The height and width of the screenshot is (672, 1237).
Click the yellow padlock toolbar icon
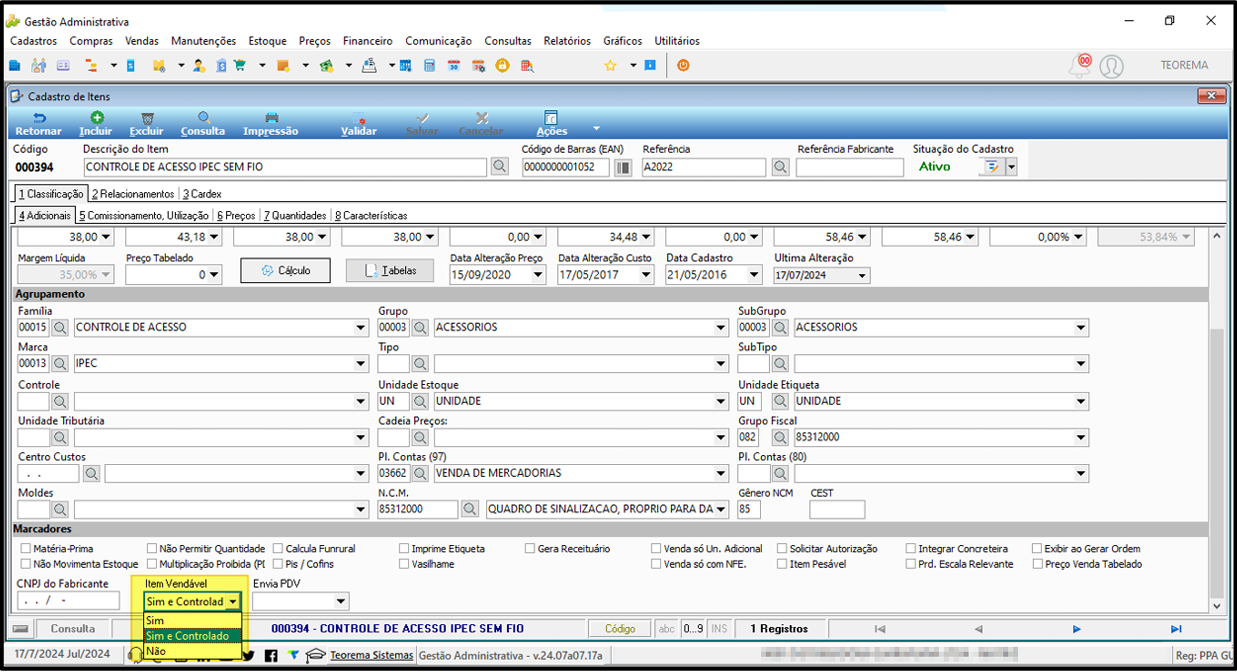tap(502, 65)
